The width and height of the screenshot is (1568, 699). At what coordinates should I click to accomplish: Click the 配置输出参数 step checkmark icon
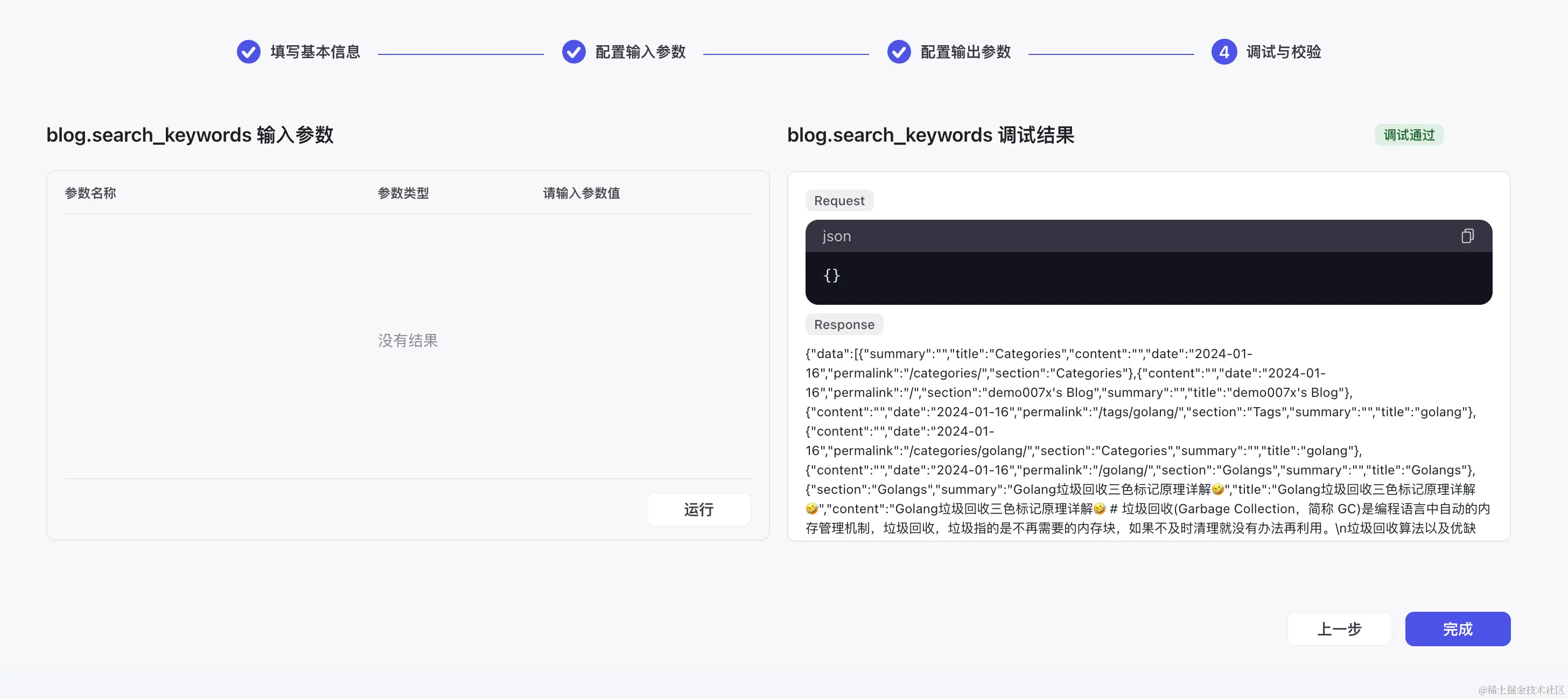coord(899,52)
